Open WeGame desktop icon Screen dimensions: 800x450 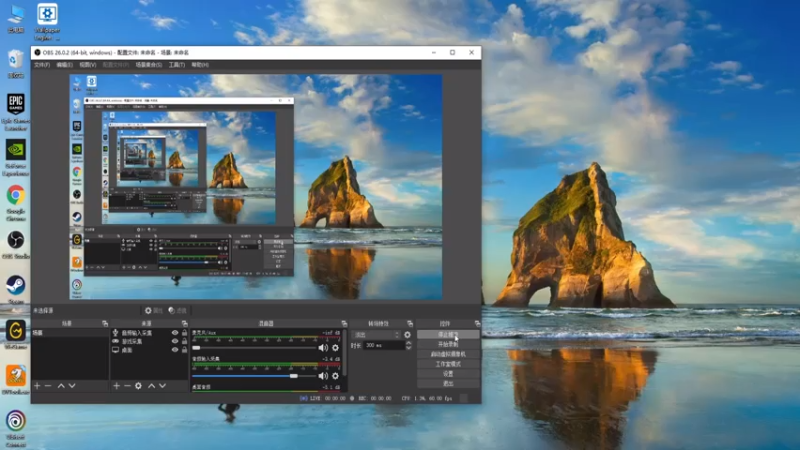click(16, 334)
